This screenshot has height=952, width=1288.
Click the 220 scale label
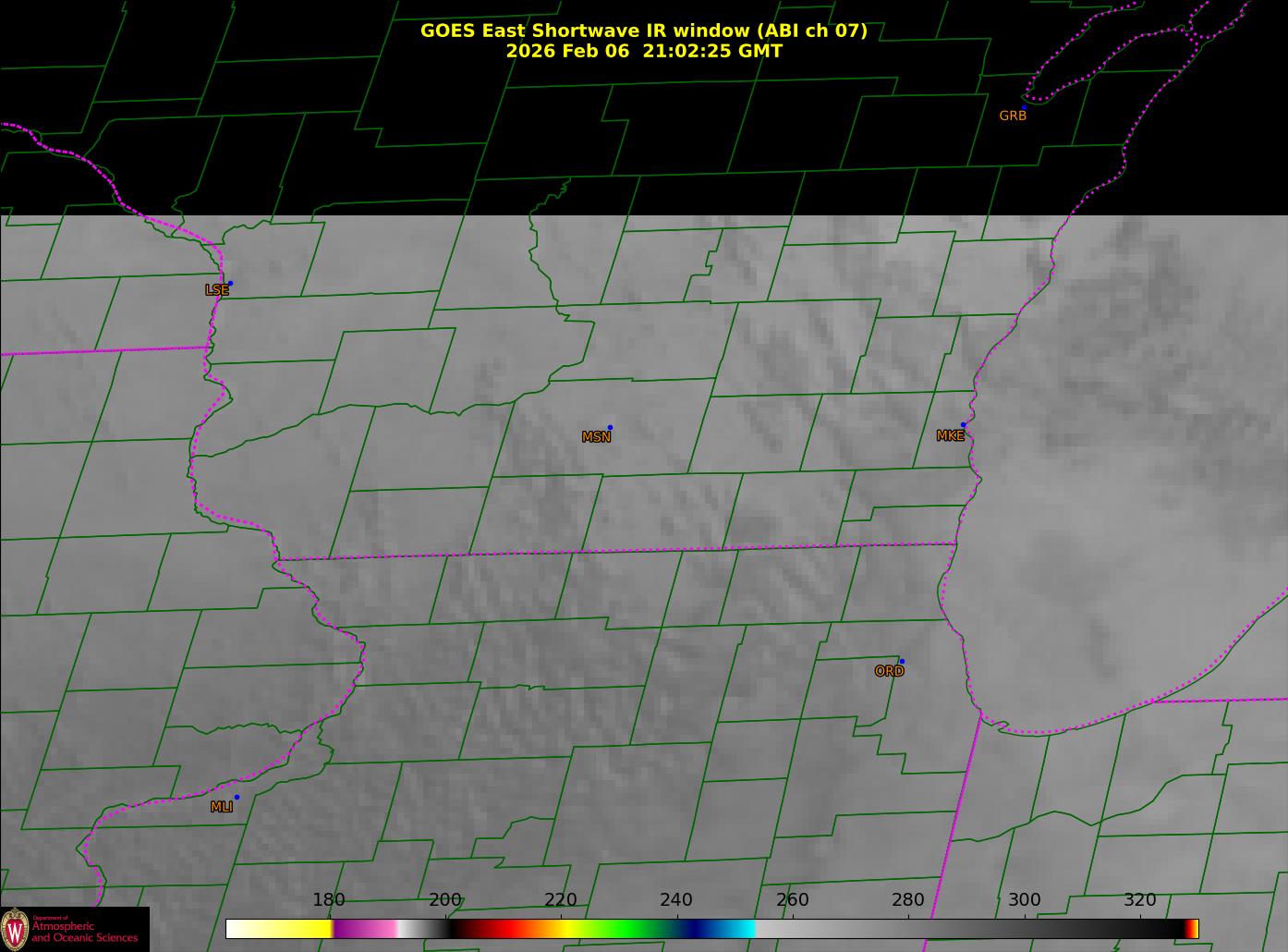[x=561, y=900]
